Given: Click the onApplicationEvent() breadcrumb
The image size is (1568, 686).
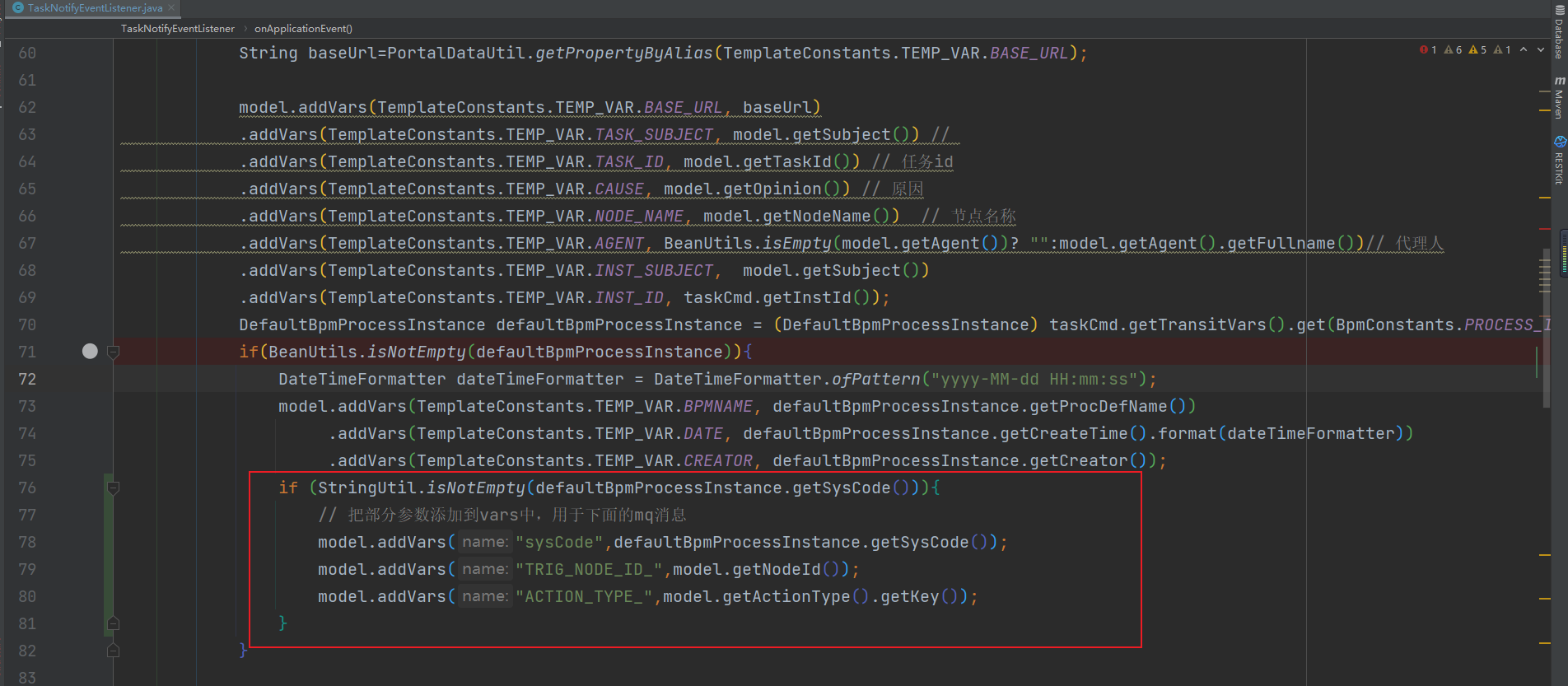Looking at the screenshot, I should tap(303, 29).
